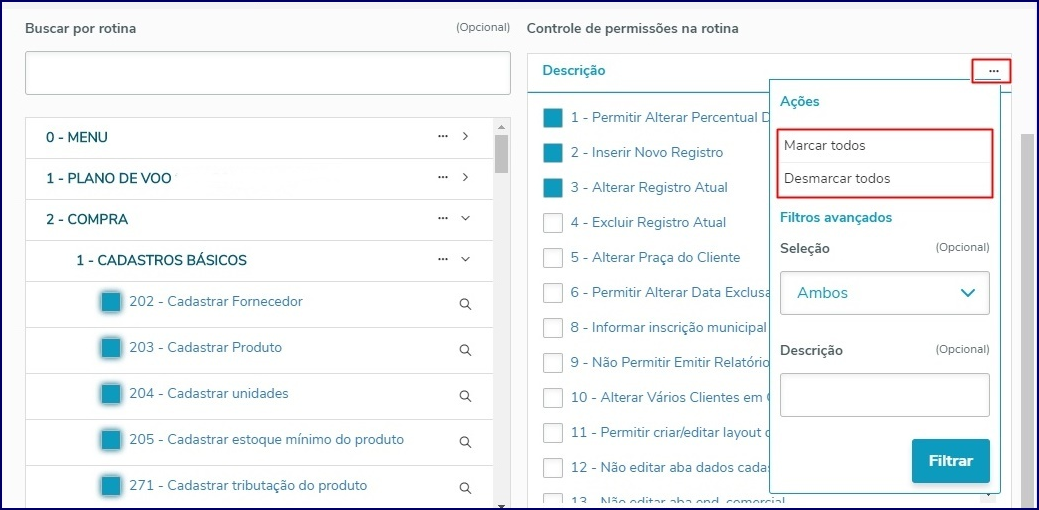The height and width of the screenshot is (510, 1039).
Task: Open the three-dot menu of CADASTROS BÁSICOS
Action: coord(443,259)
